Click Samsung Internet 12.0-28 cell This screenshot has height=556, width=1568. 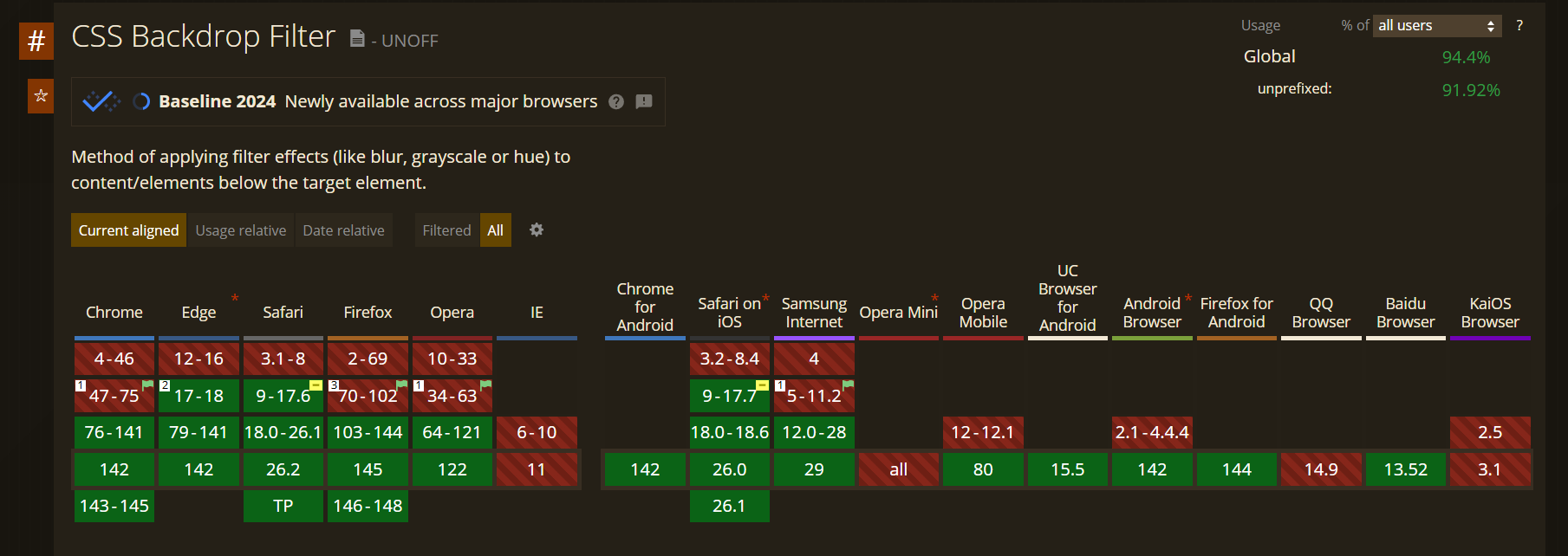coord(814,432)
